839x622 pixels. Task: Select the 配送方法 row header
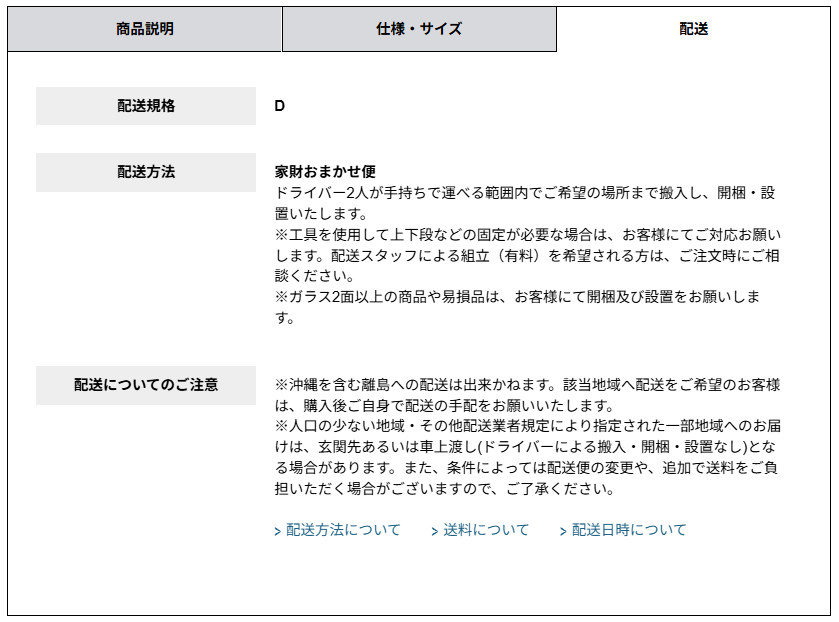click(146, 172)
